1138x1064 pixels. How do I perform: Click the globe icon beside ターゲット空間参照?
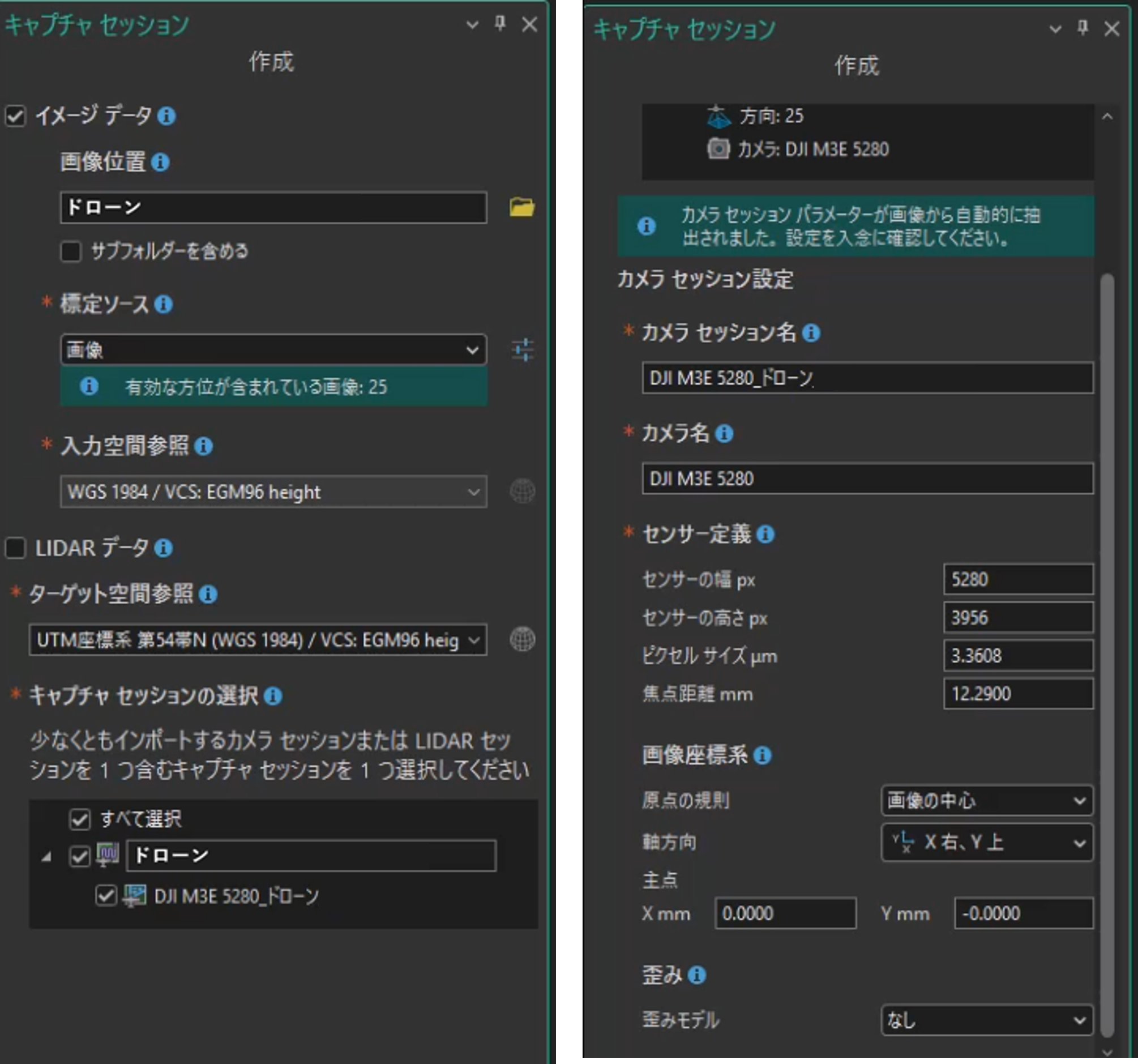pyautogui.click(x=522, y=640)
